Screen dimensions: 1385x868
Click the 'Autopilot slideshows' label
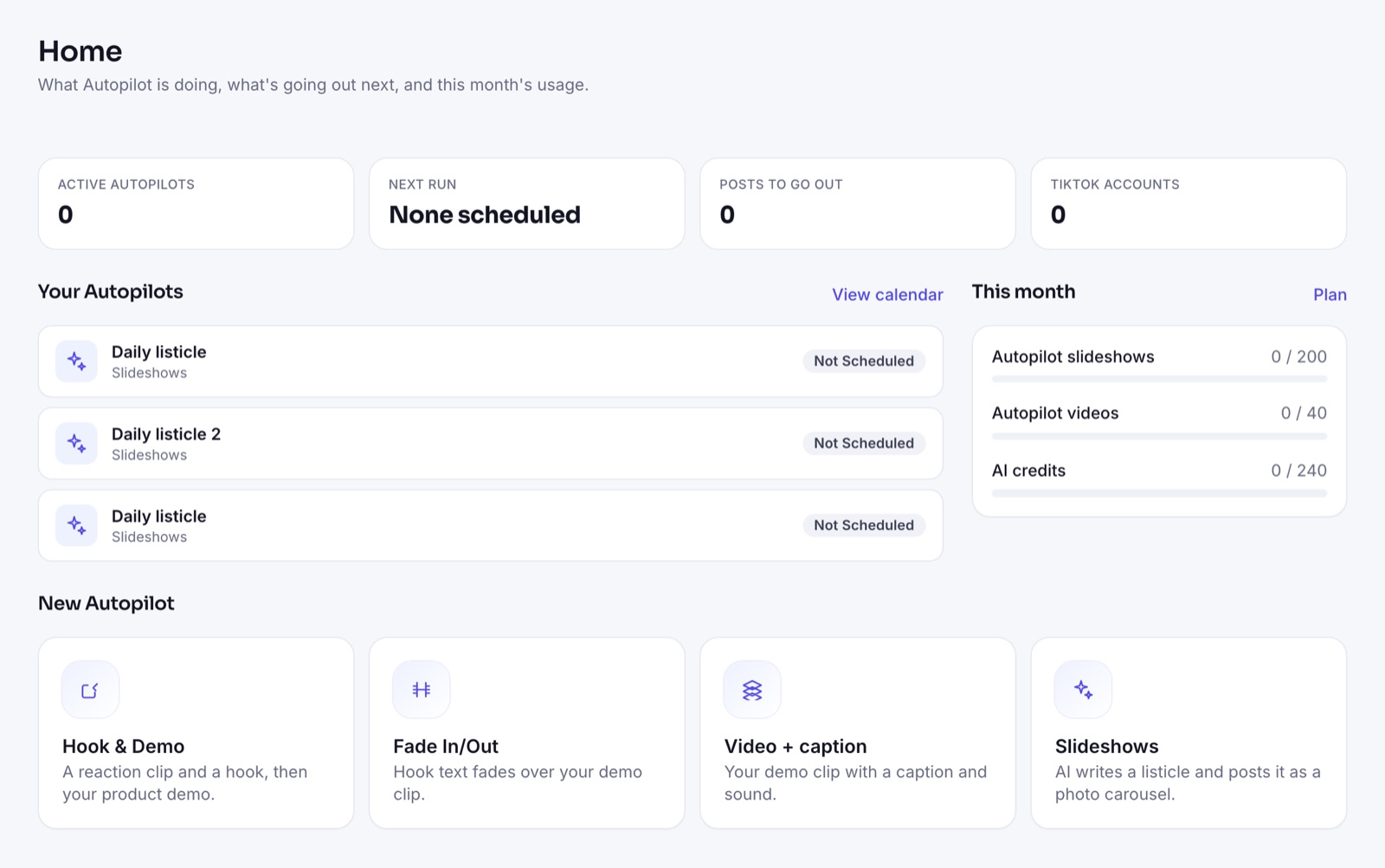coord(1073,357)
